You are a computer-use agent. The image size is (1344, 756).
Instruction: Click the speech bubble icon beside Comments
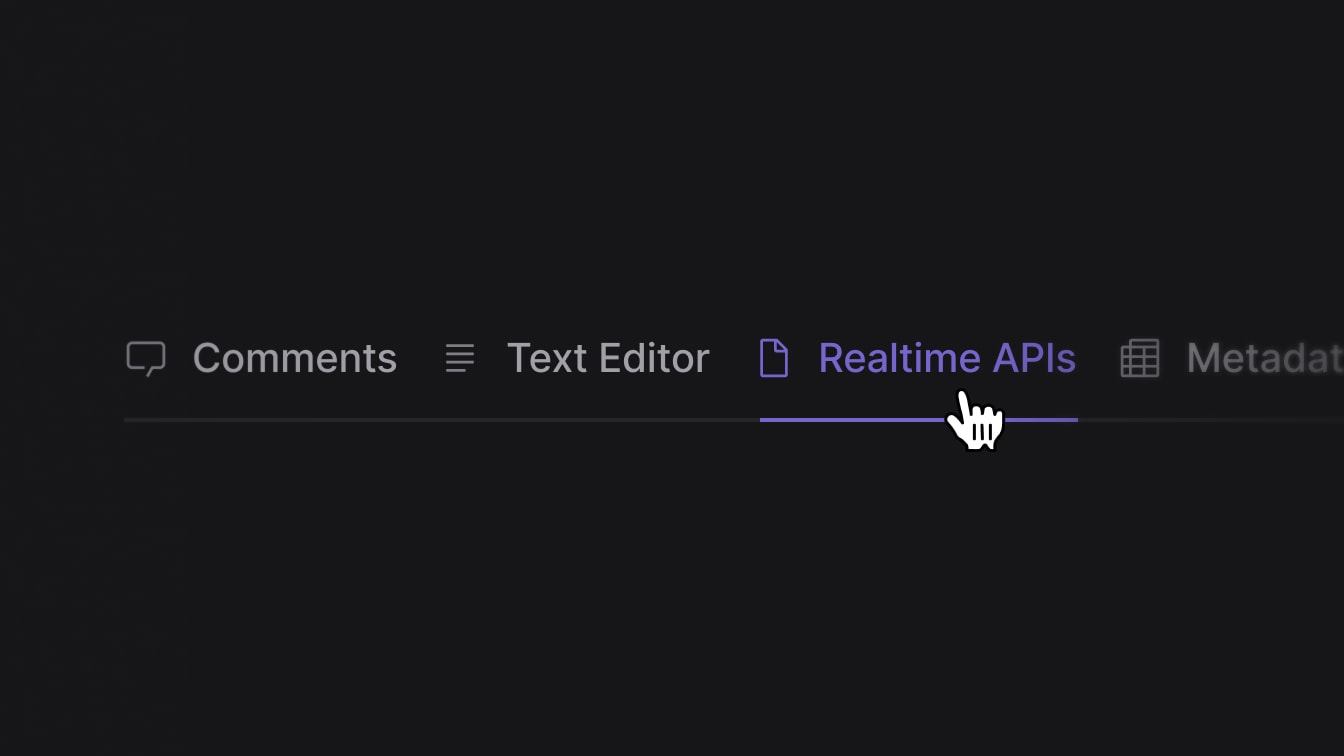click(146, 358)
